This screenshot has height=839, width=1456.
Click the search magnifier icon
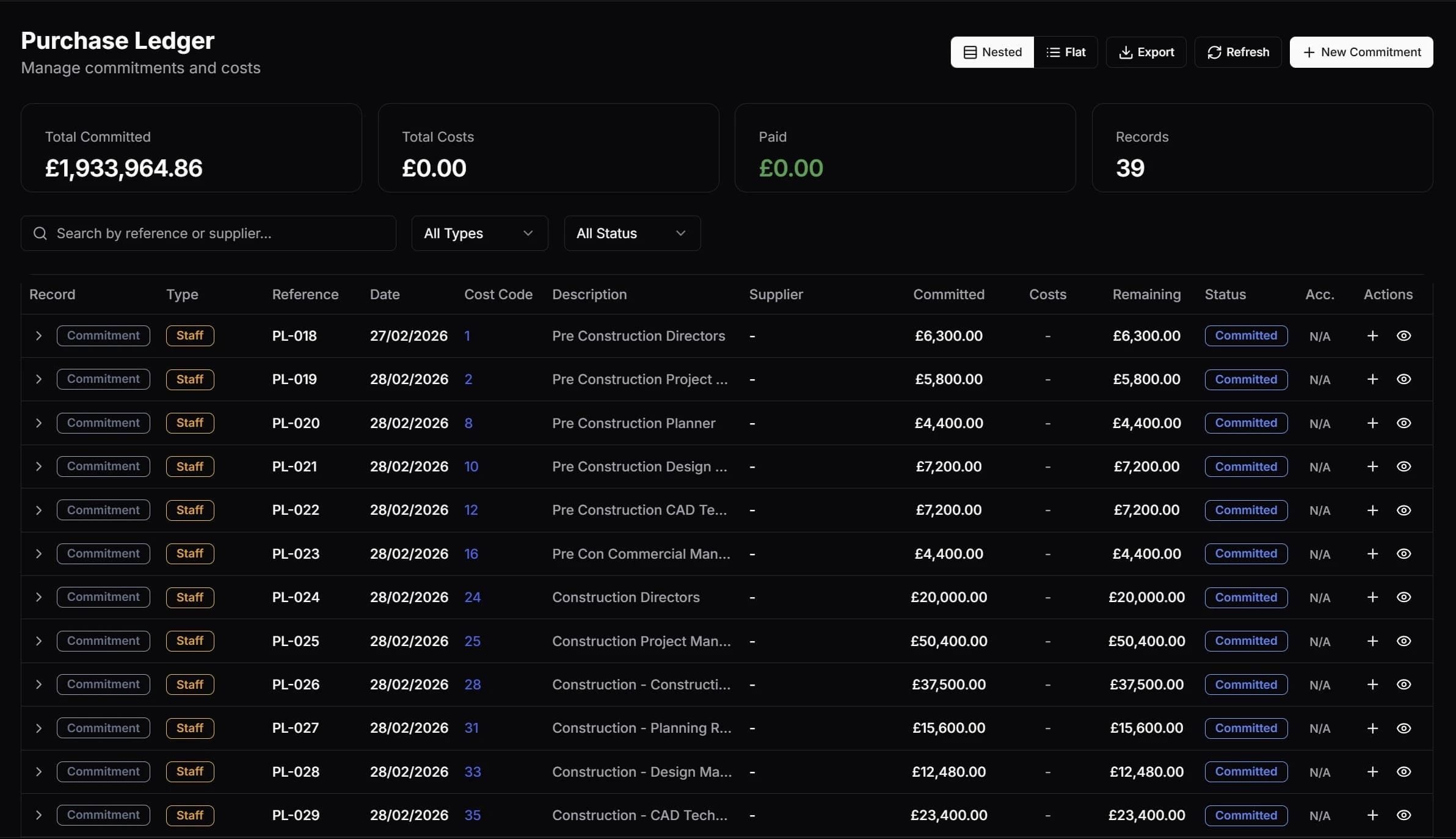[x=40, y=233]
